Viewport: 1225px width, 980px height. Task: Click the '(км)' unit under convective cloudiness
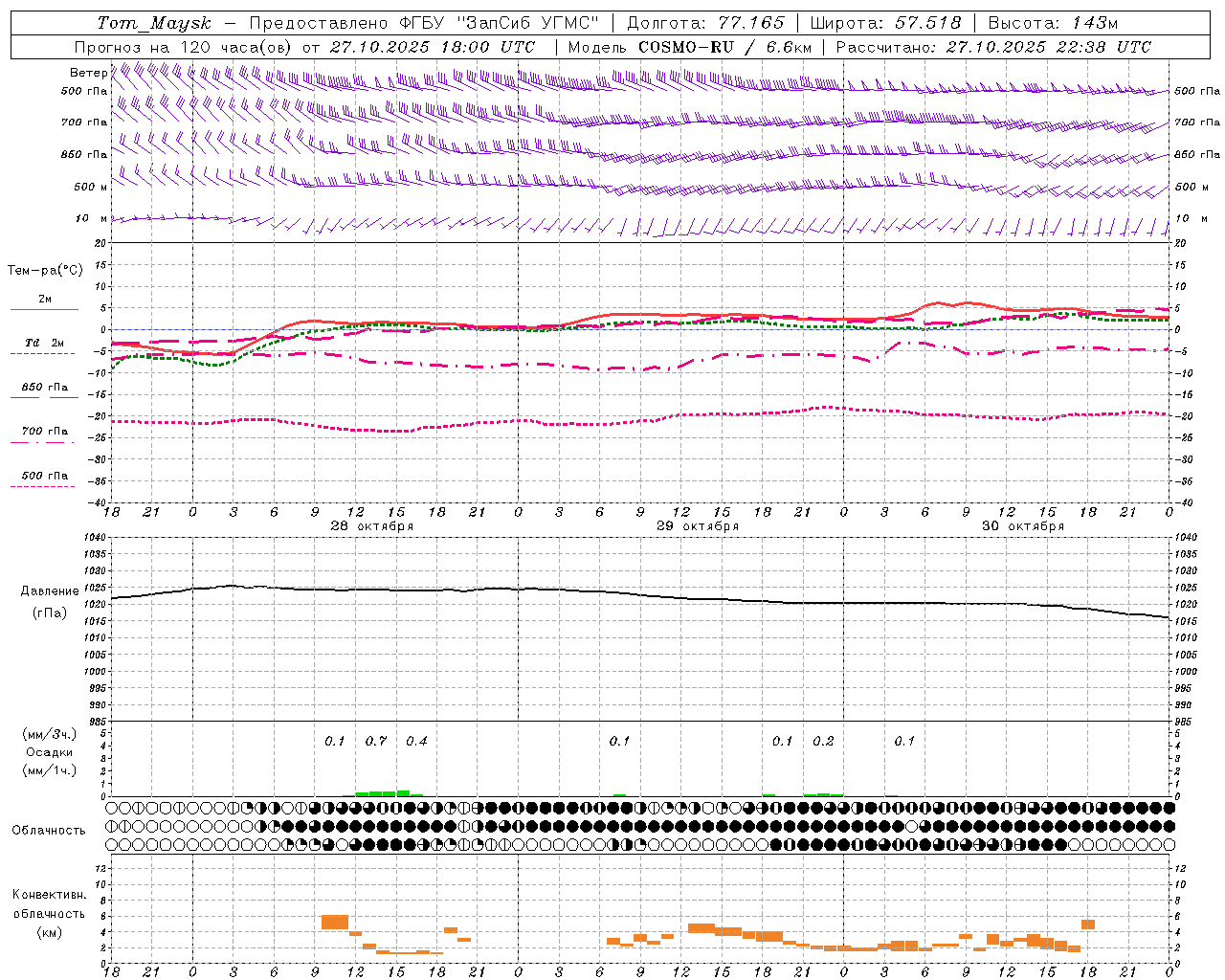tap(50, 932)
